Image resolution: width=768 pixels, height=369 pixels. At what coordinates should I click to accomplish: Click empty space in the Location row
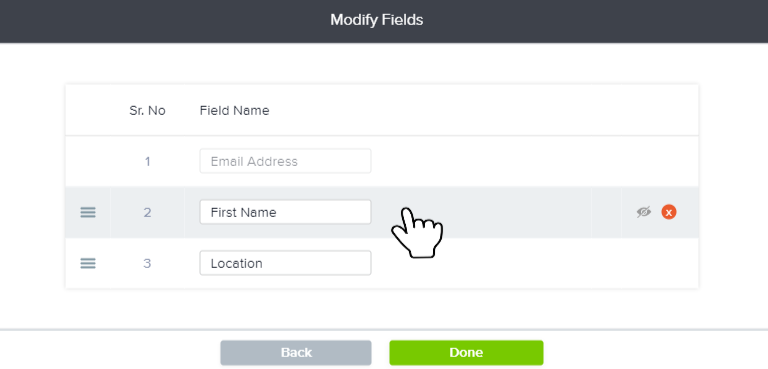pyautogui.click(x=490, y=263)
